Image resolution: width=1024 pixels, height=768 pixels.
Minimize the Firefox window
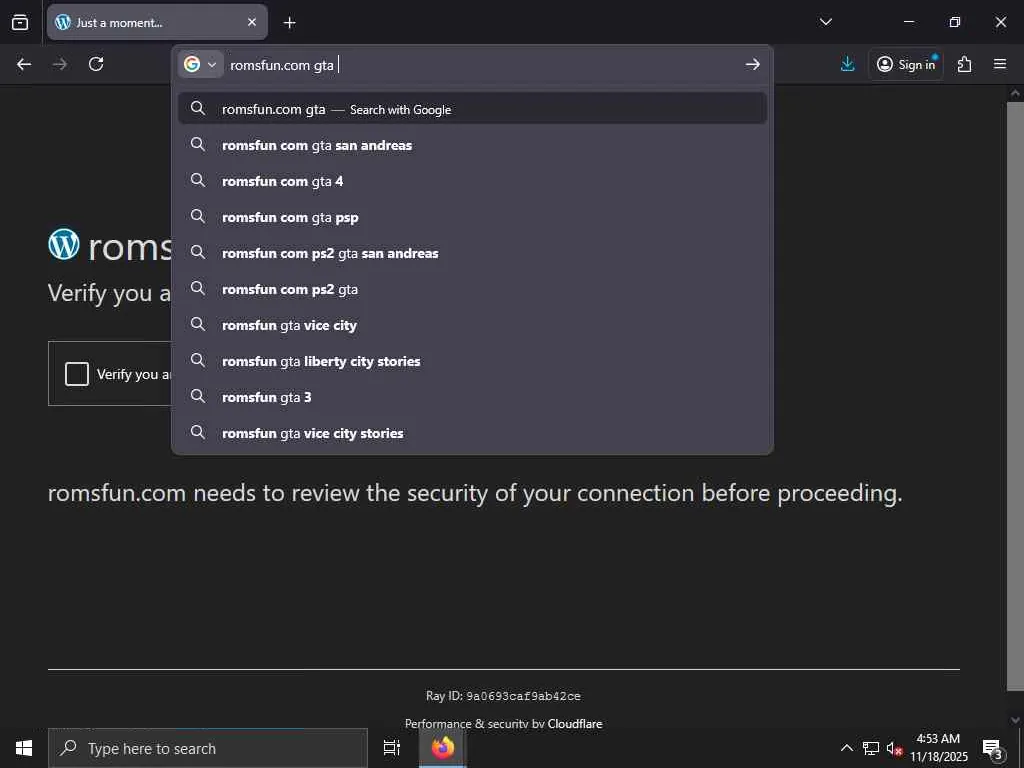[x=908, y=22]
